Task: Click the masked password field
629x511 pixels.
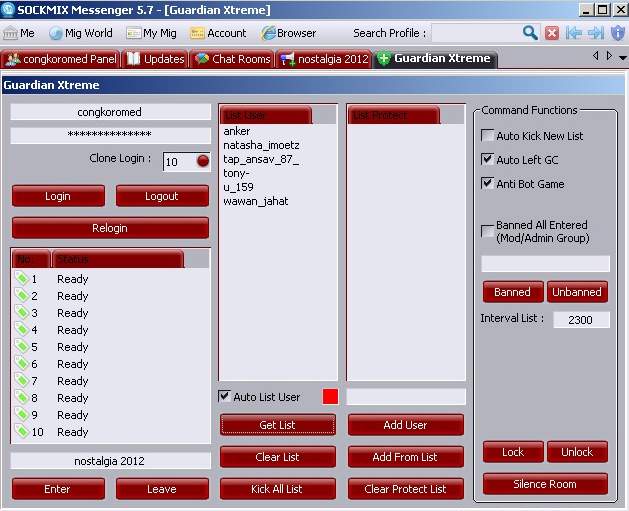Action: [x=110, y=135]
